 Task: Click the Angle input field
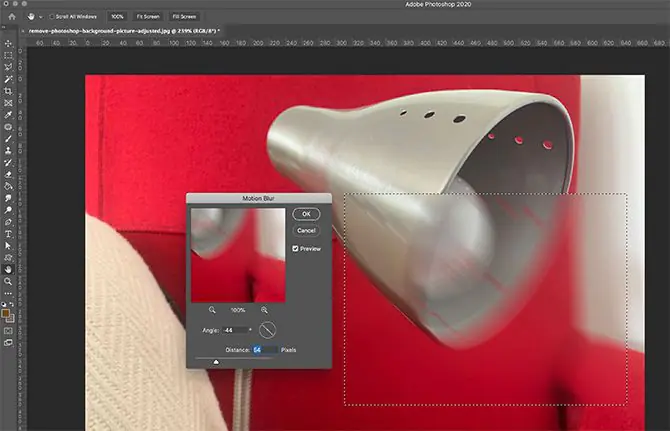coord(236,330)
